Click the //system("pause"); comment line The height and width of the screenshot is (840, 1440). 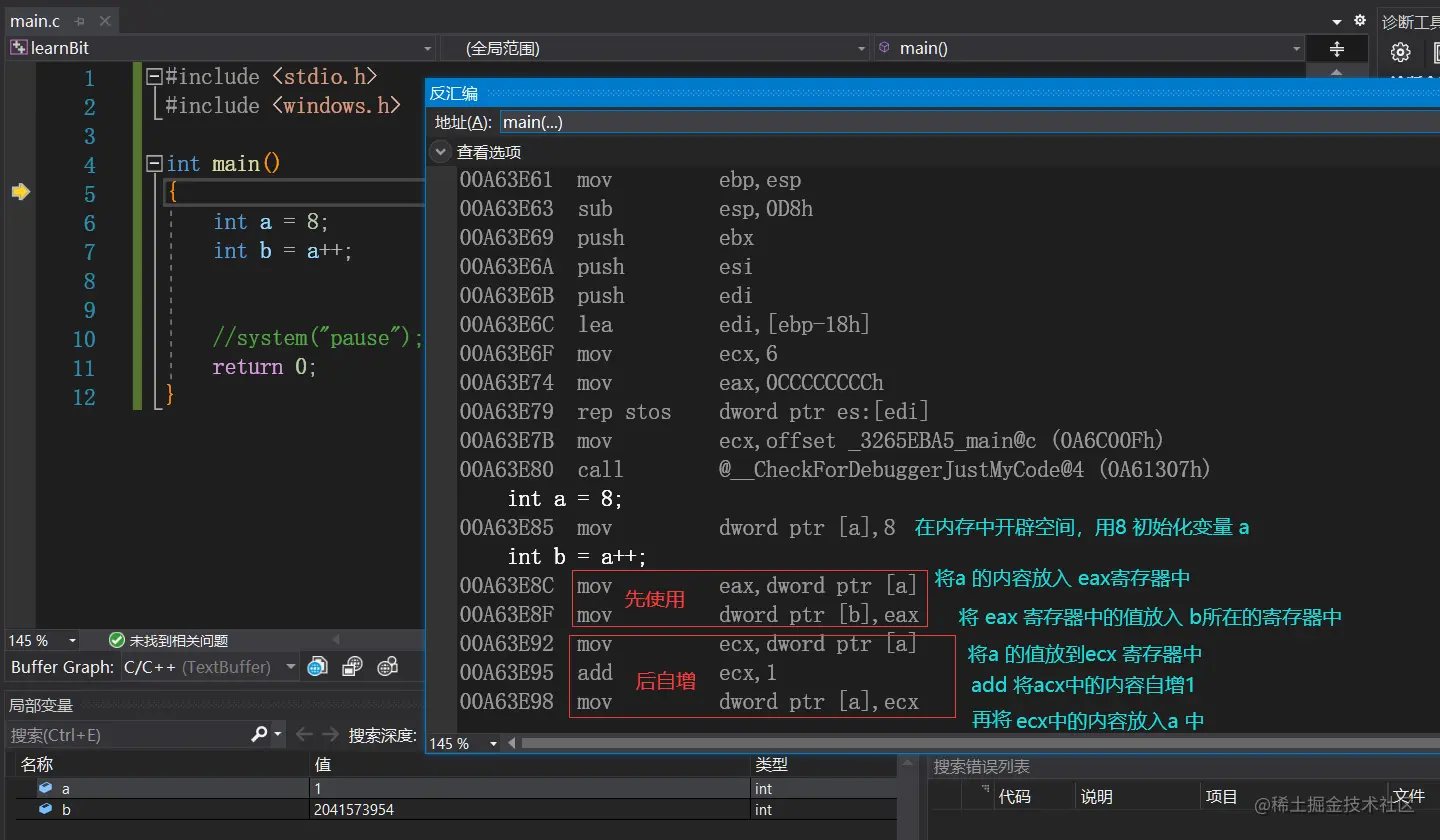318,337
